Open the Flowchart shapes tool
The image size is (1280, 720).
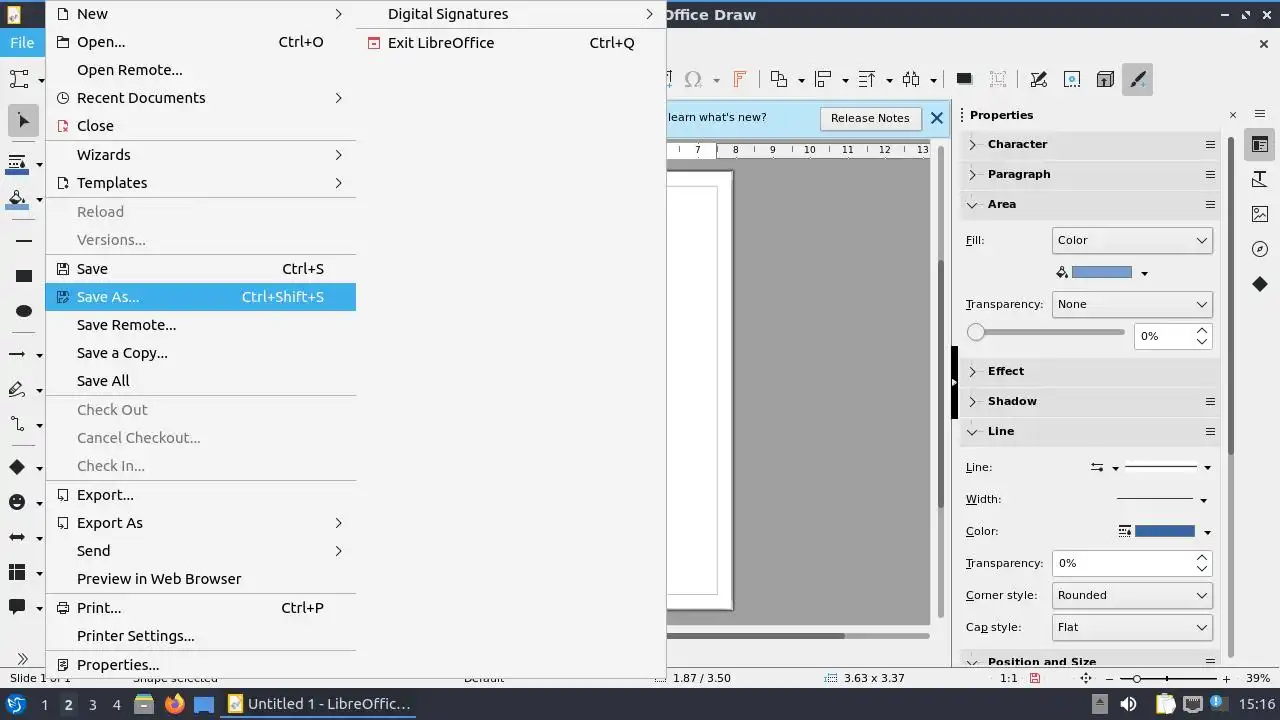click(17, 572)
